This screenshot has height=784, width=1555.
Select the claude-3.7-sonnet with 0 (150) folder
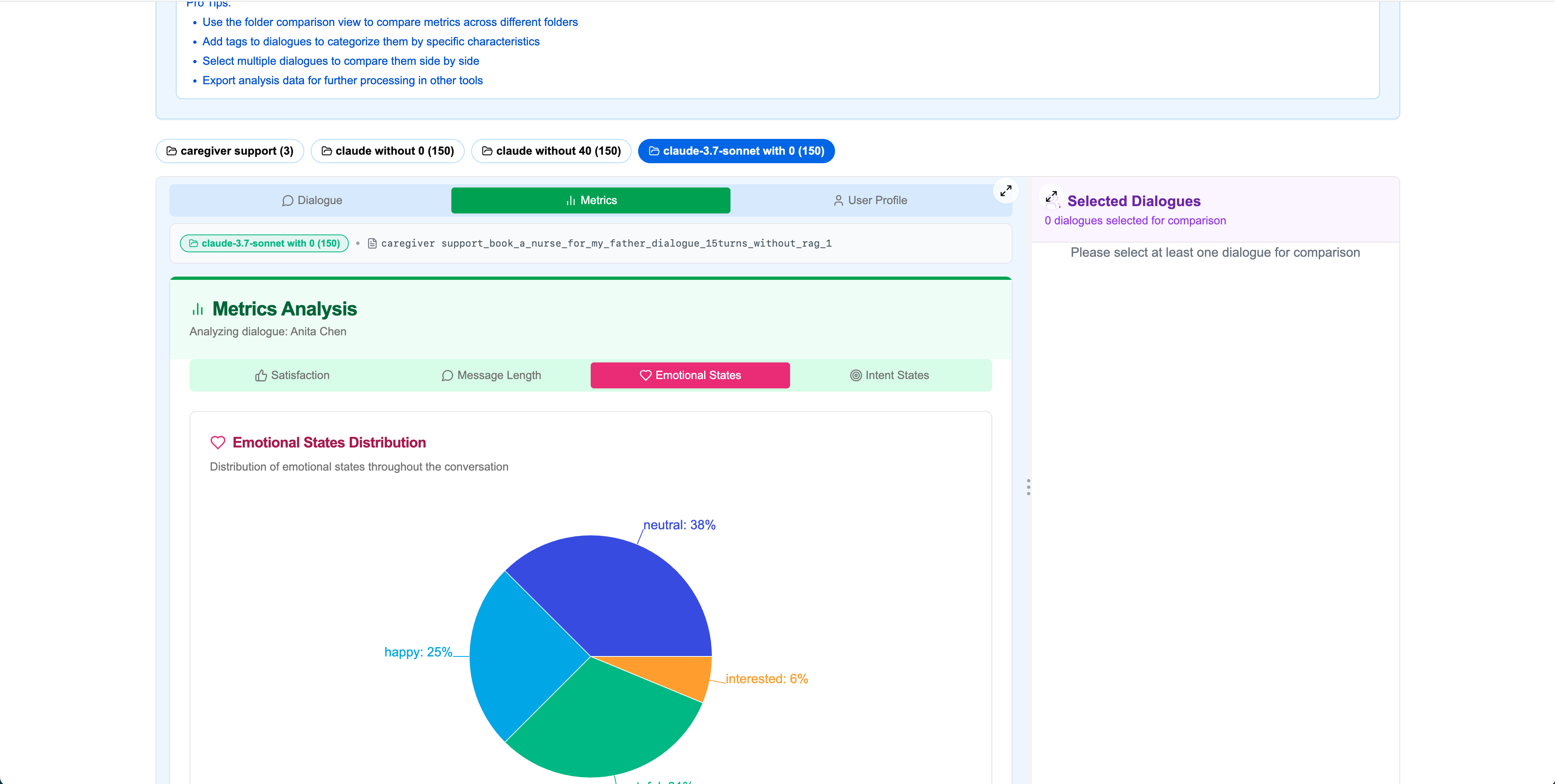pos(736,151)
